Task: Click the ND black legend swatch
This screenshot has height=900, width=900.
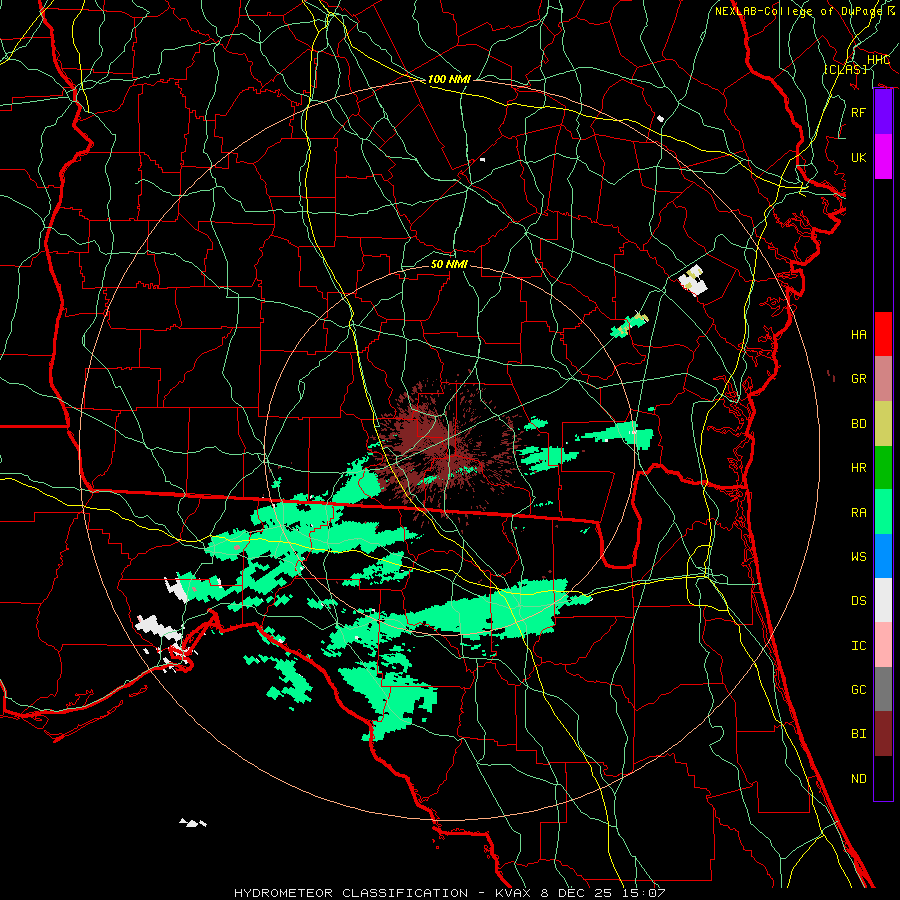Action: (x=883, y=778)
